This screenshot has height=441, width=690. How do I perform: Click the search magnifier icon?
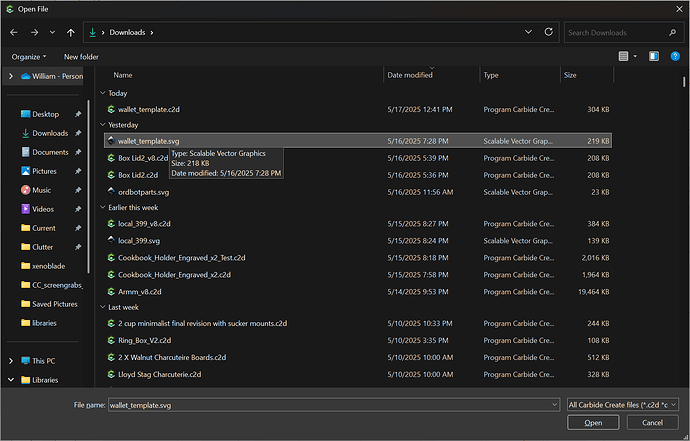pos(672,33)
